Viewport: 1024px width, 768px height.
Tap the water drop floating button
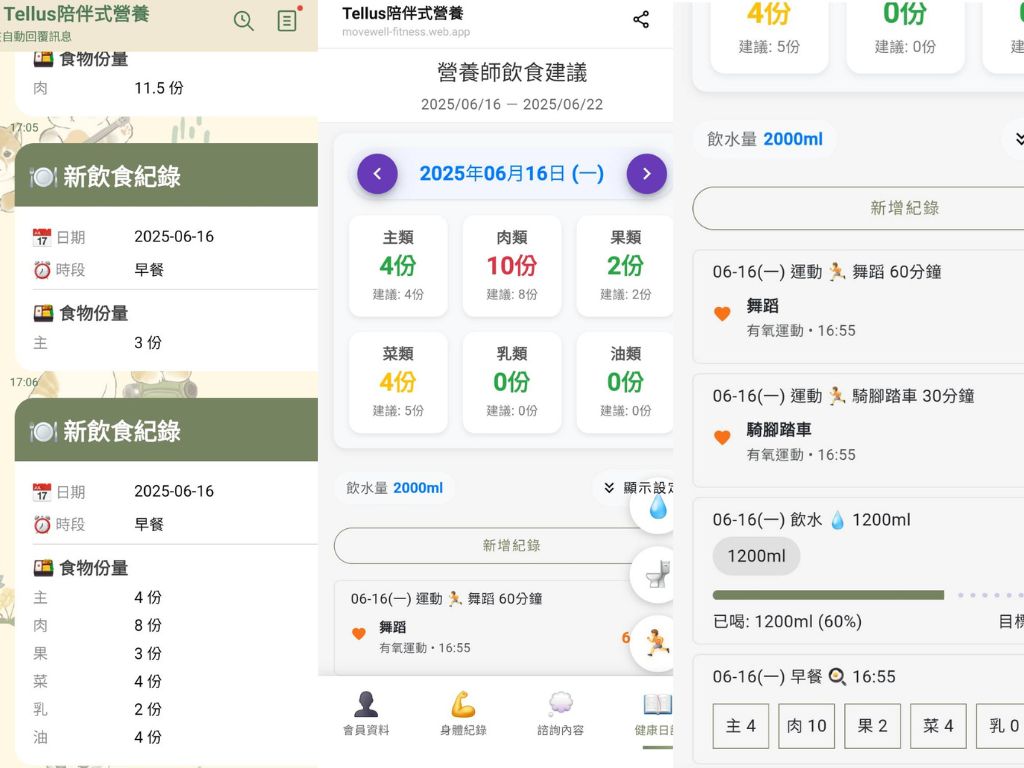pyautogui.click(x=653, y=508)
